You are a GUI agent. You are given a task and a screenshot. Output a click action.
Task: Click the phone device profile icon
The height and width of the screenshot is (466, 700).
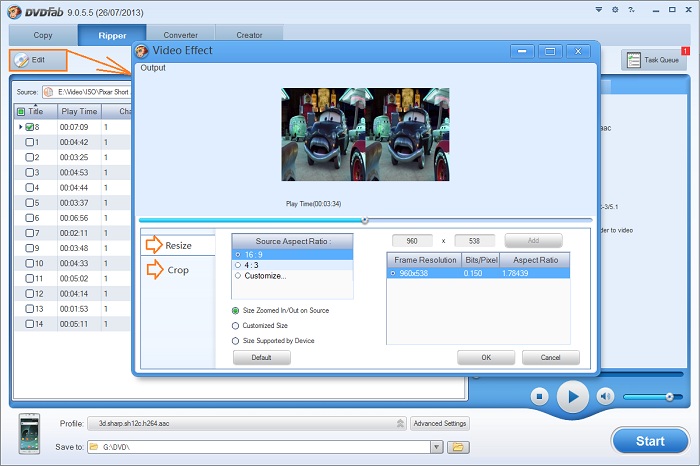click(x=29, y=434)
